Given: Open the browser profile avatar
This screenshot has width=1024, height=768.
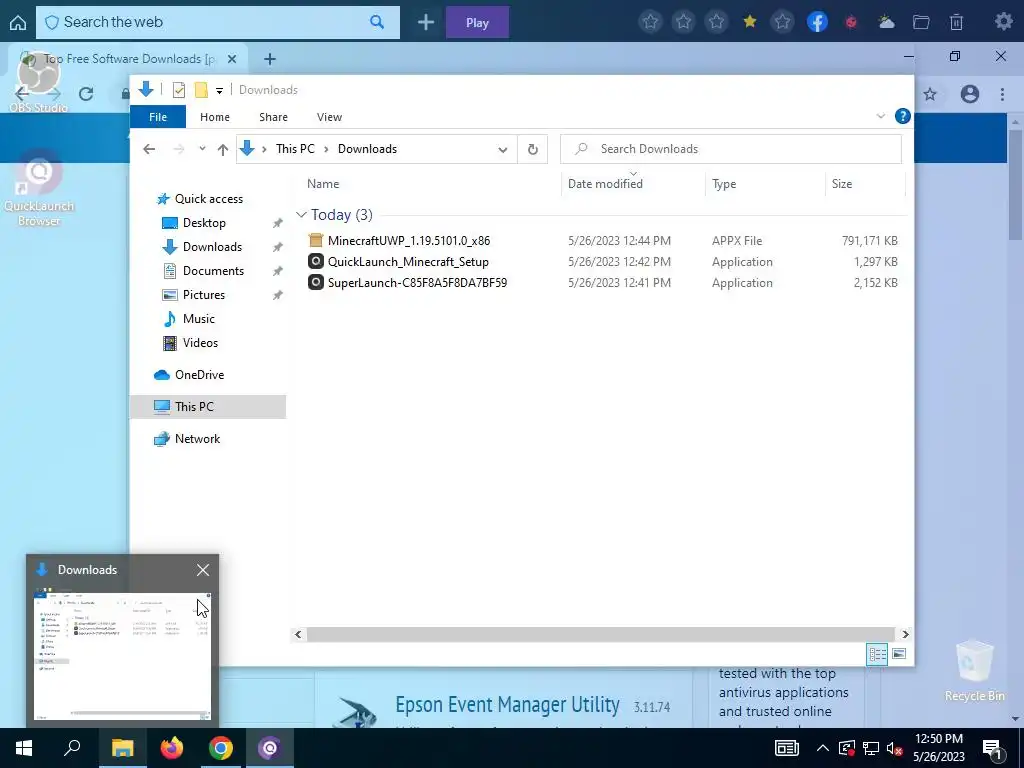Looking at the screenshot, I should [970, 94].
